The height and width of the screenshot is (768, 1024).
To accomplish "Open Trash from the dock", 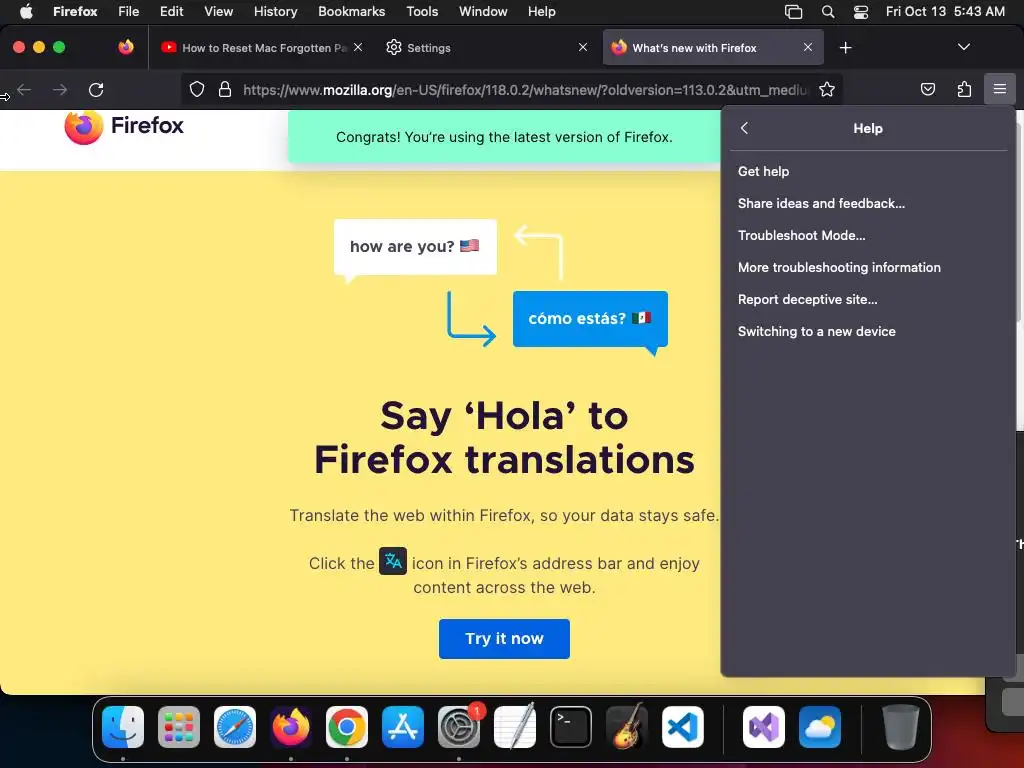I will tap(901, 727).
